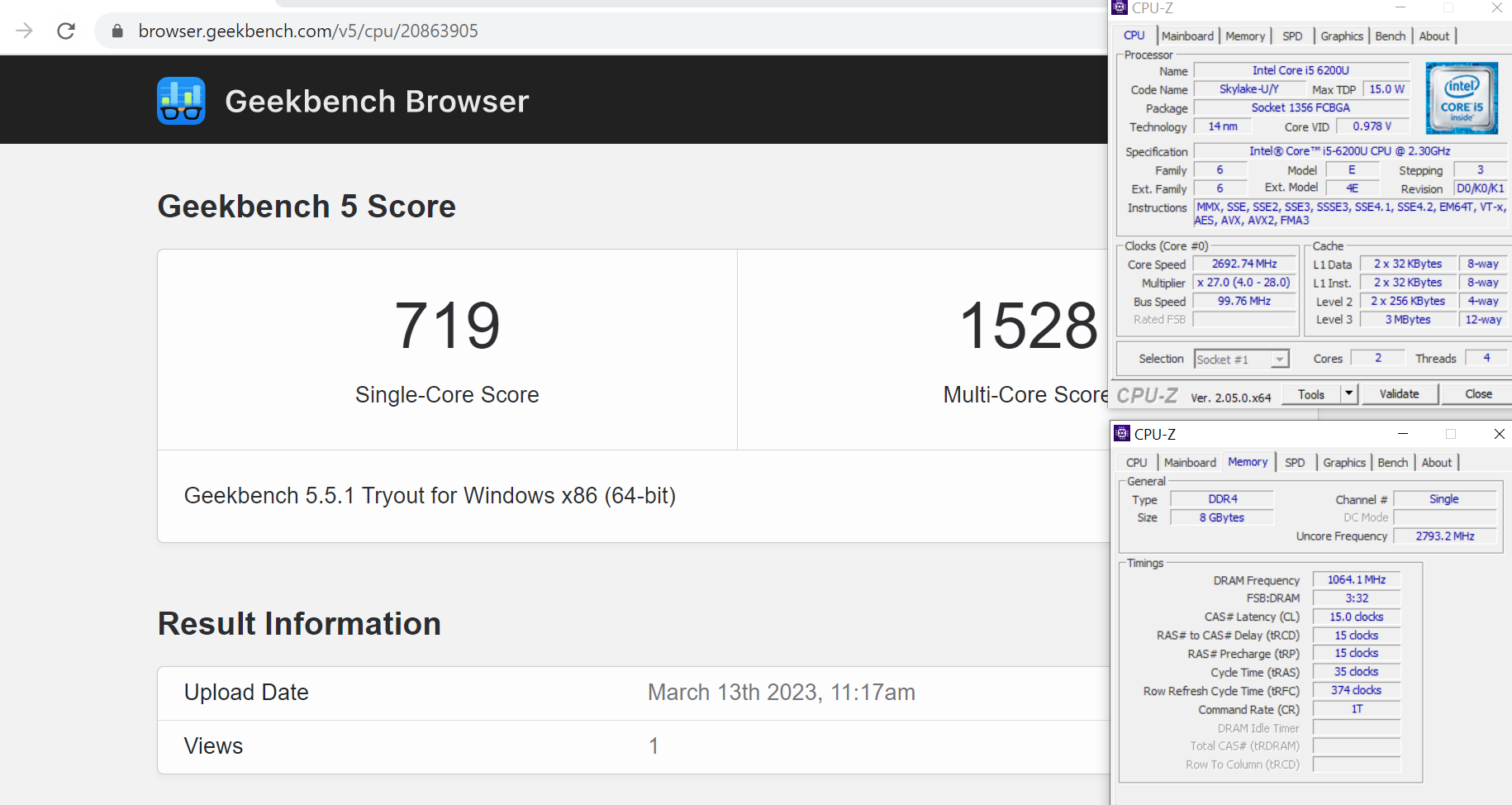Click the Geekbench Browser logo icon
The width and height of the screenshot is (1512, 805).
click(181, 101)
